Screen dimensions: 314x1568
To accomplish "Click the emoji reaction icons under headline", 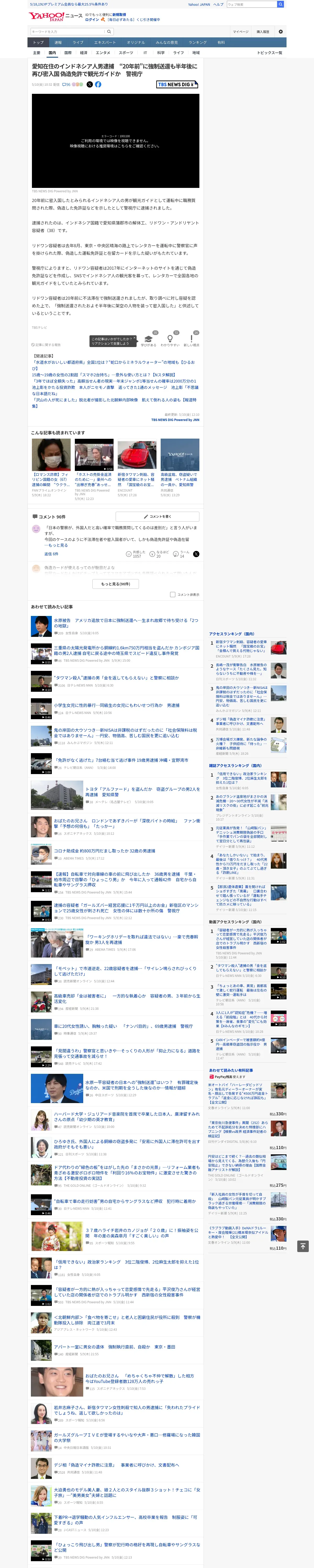I will [x=77, y=85].
